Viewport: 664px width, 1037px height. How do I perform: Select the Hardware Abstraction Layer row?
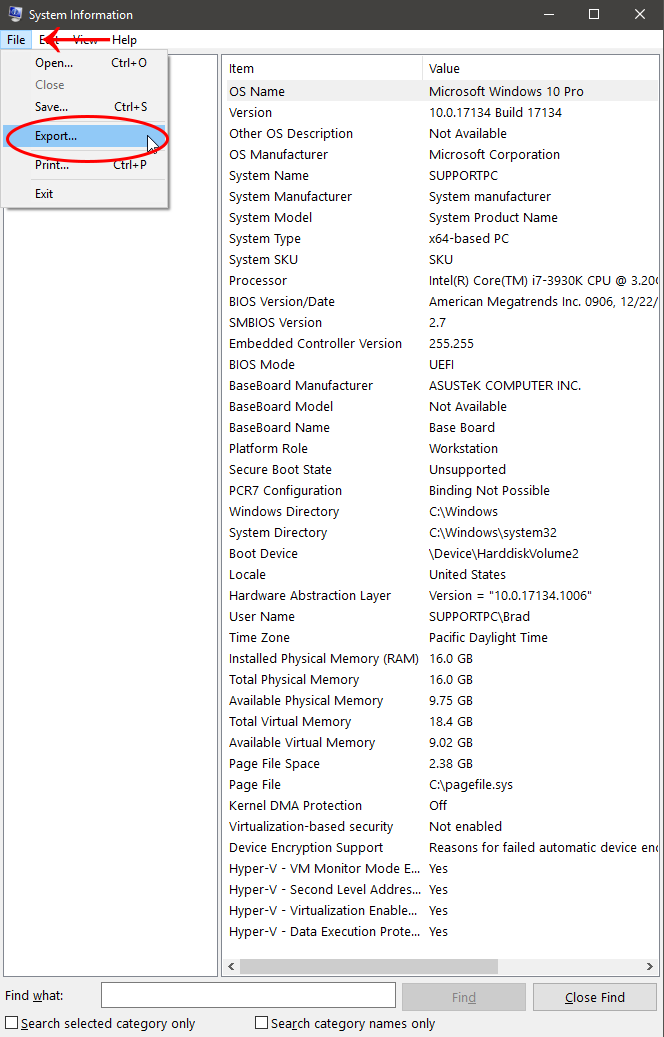442,596
